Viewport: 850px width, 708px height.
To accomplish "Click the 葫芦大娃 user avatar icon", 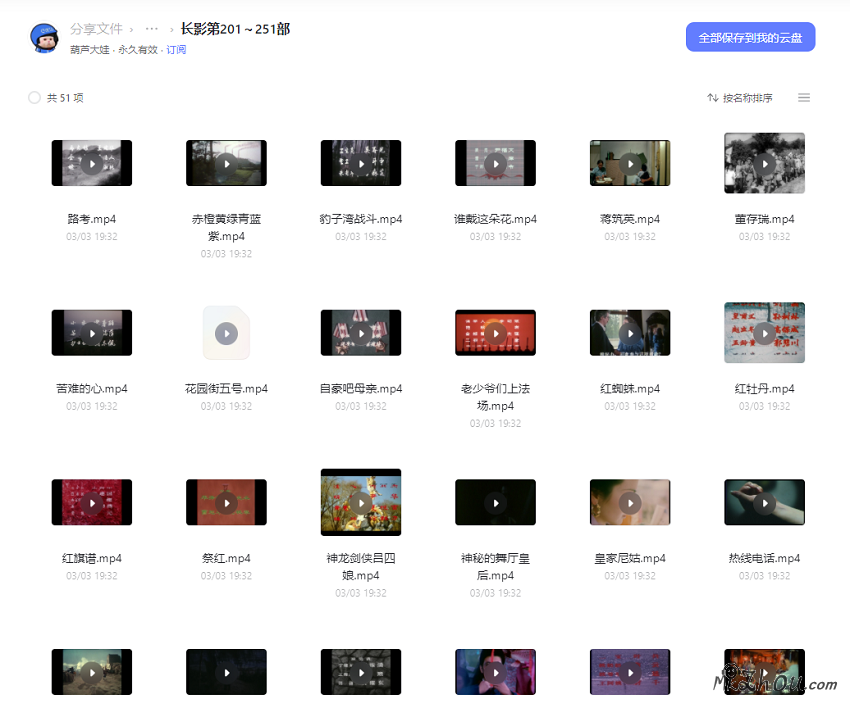I will pyautogui.click(x=43, y=38).
